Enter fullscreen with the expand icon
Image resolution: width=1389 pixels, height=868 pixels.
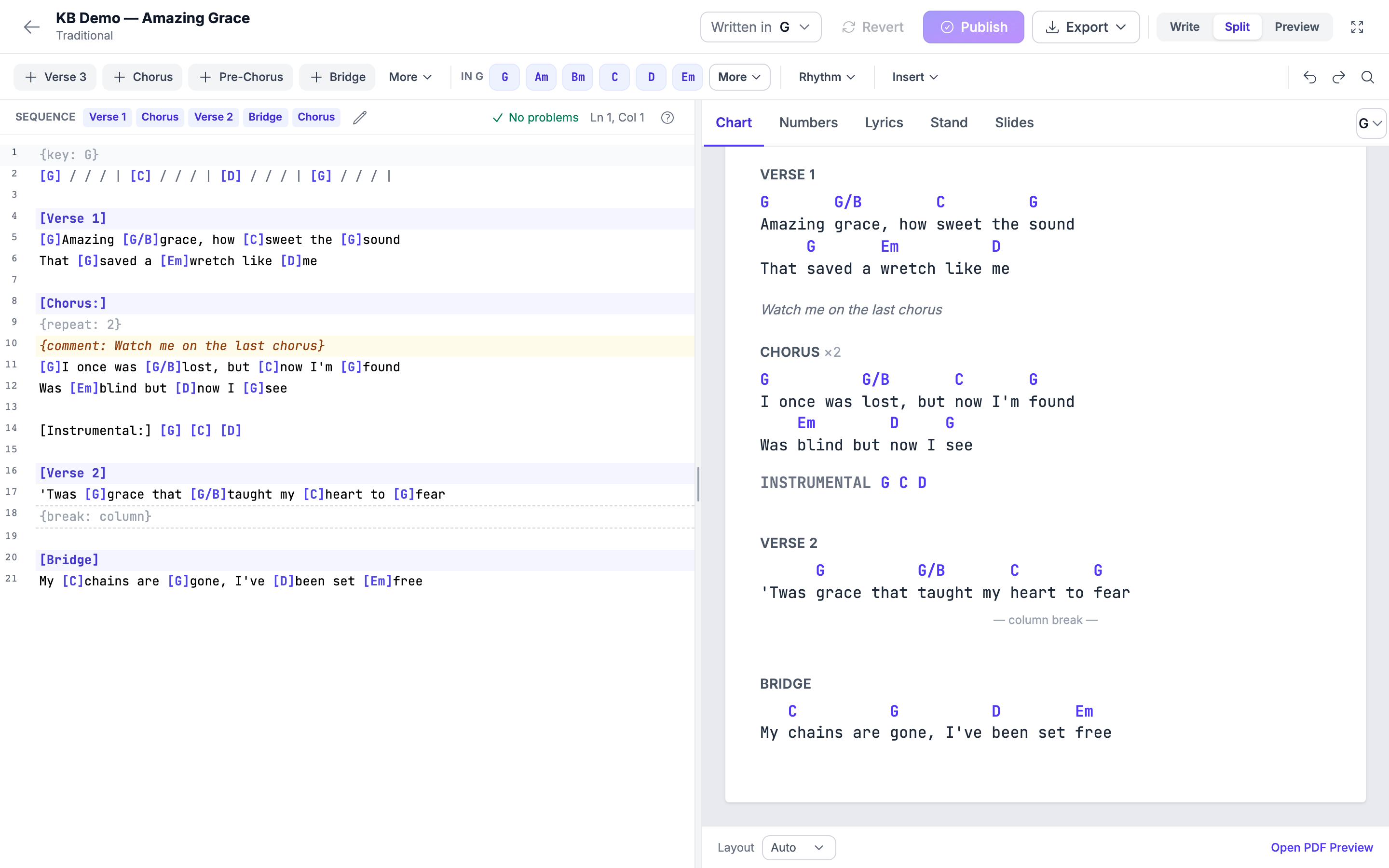1357,27
